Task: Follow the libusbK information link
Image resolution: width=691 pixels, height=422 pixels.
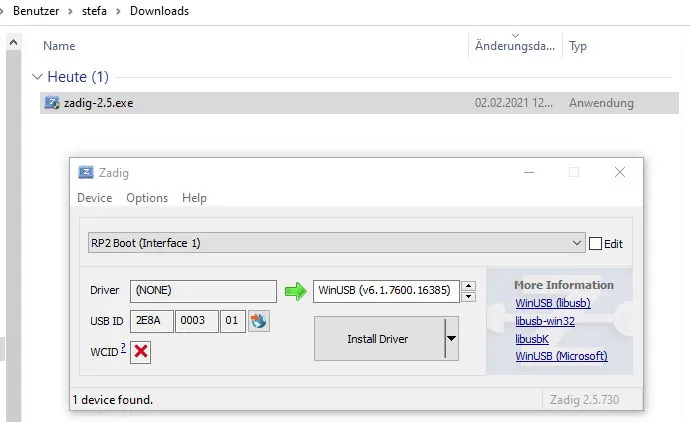Action: (533, 338)
